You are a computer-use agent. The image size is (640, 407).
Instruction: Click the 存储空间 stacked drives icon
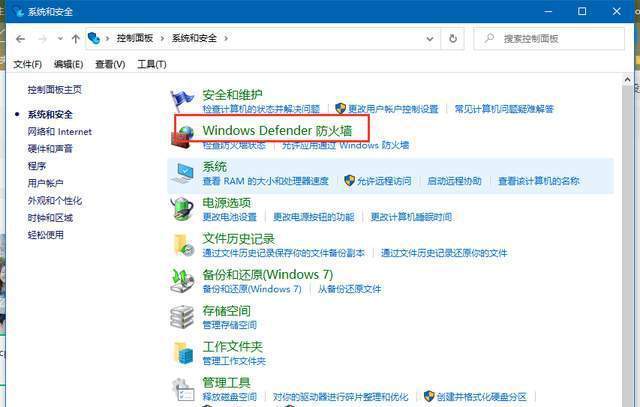(182, 316)
